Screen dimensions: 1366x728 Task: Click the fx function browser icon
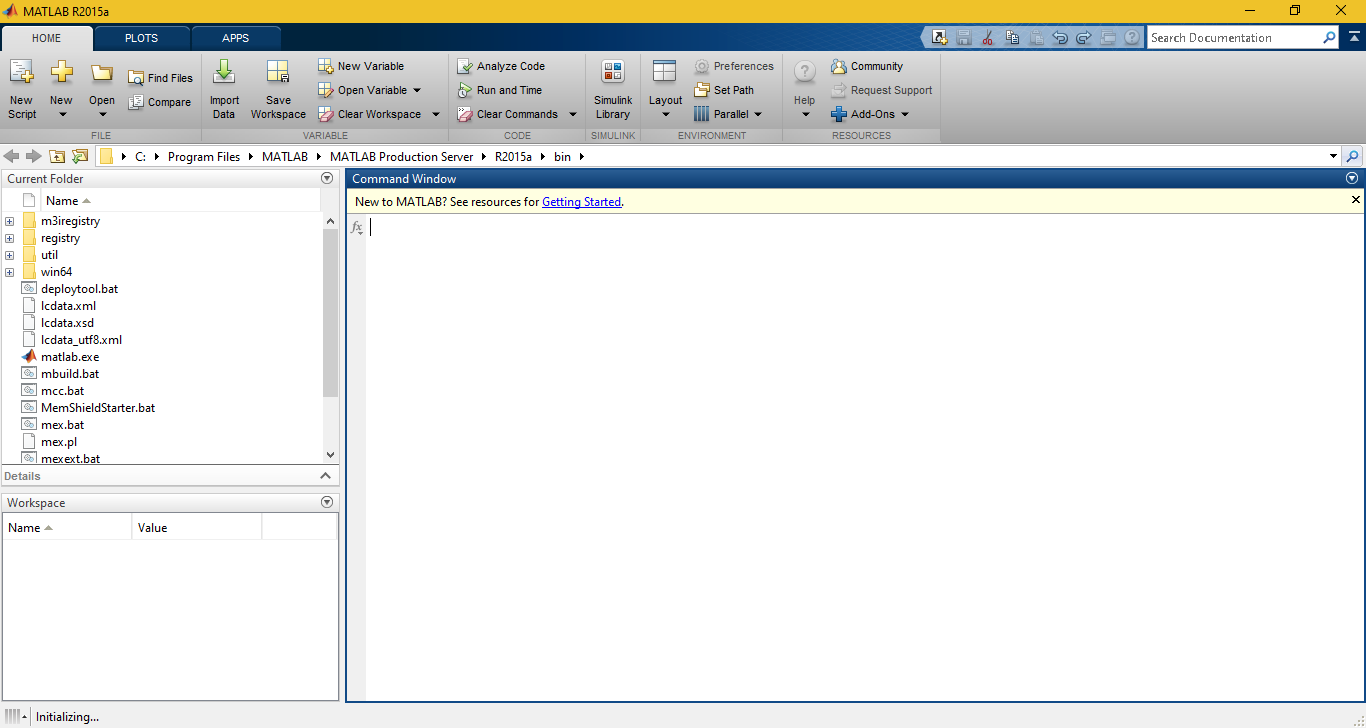point(357,228)
